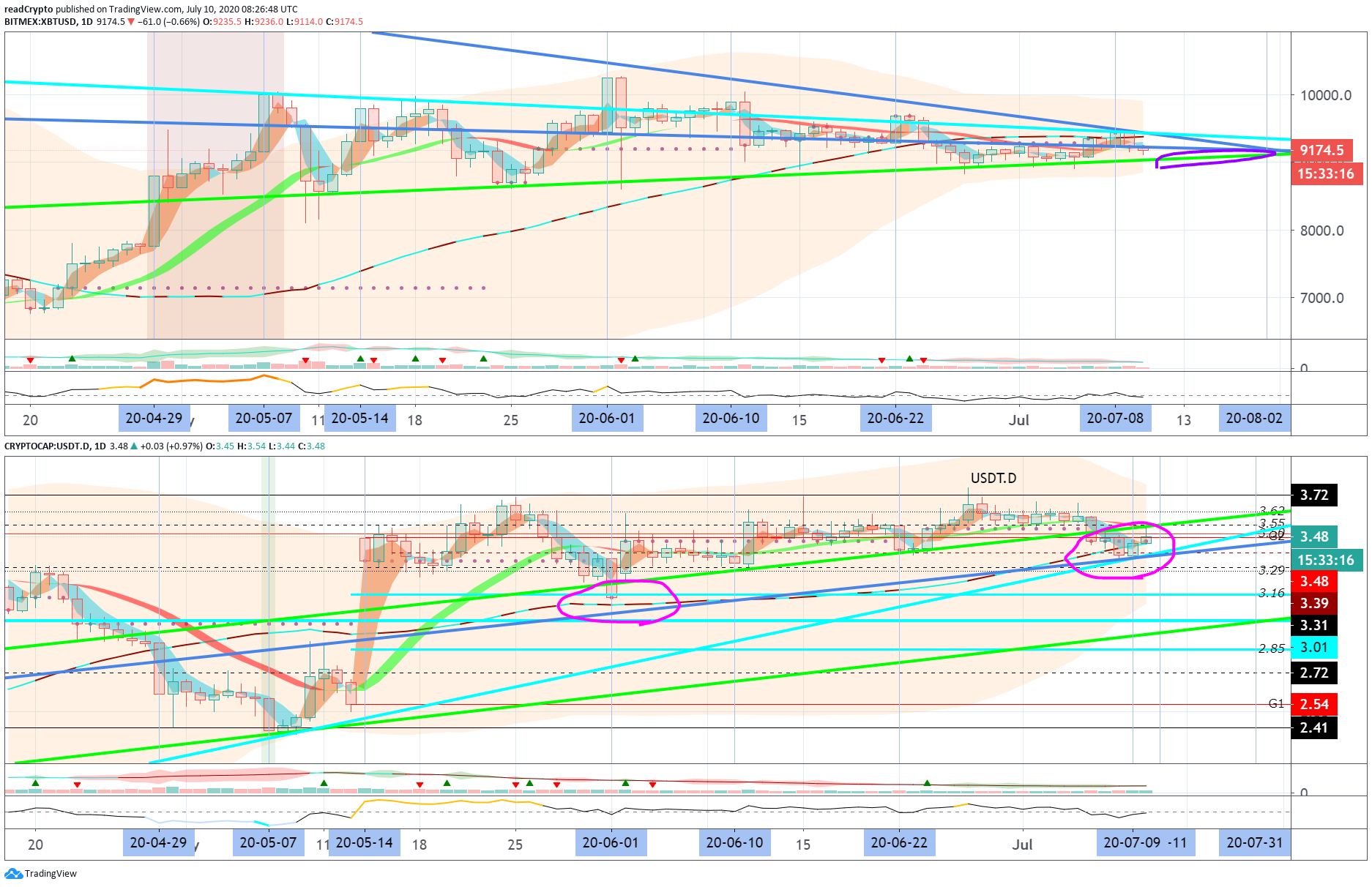Image resolution: width=1372 pixels, height=887 pixels.
Task: Click the 20-07-08 date marker
Action: pyautogui.click(x=1116, y=419)
